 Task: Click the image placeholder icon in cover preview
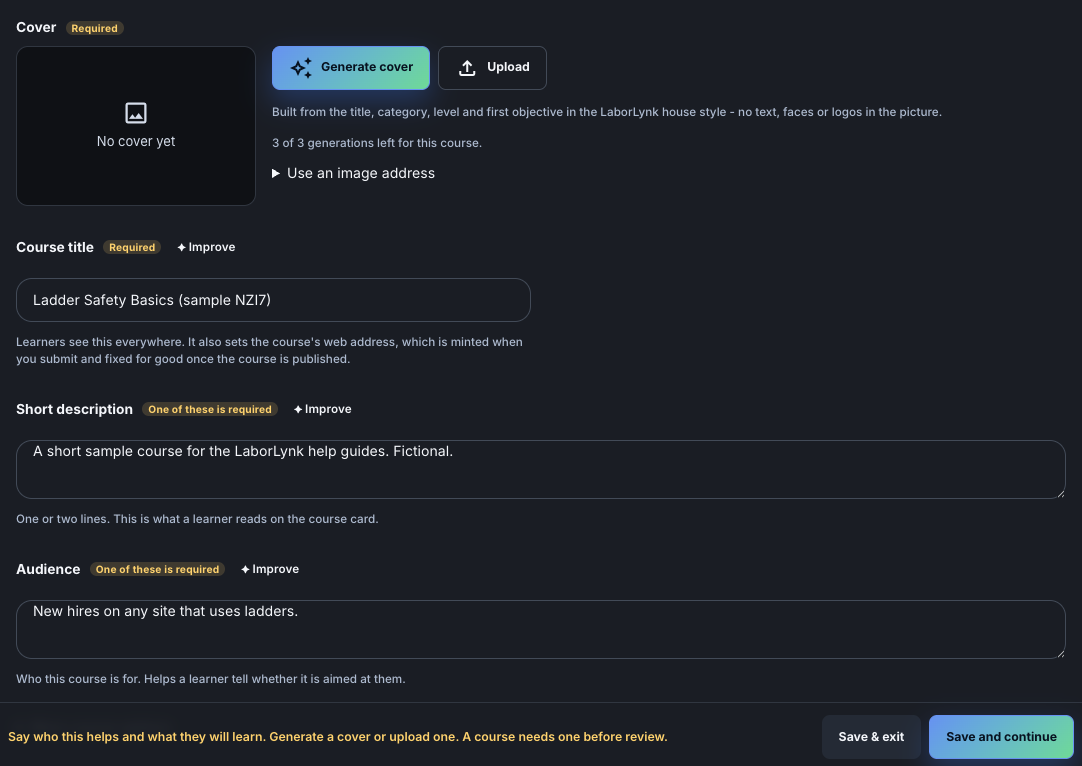(x=136, y=112)
